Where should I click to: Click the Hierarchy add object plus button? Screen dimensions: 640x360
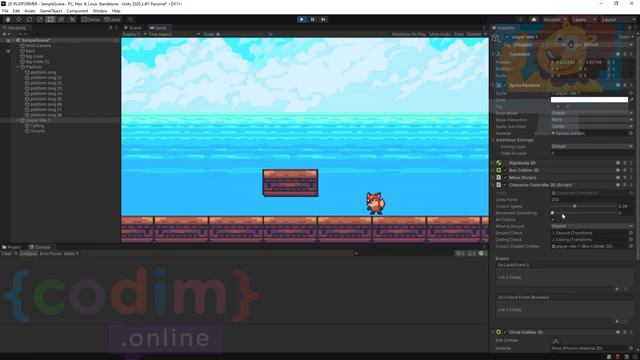[5, 34]
